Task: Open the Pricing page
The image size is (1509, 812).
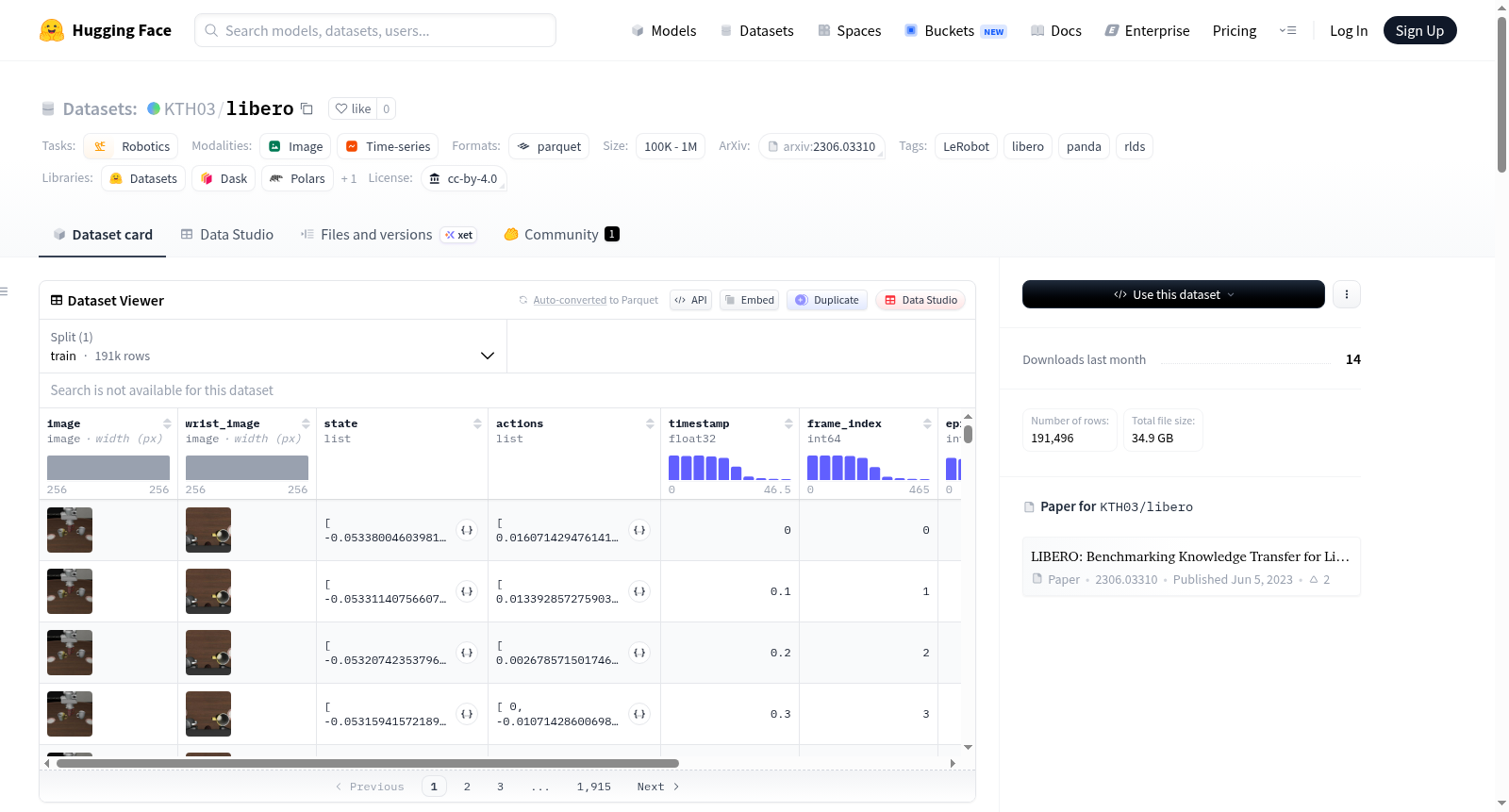Action: click(1235, 30)
